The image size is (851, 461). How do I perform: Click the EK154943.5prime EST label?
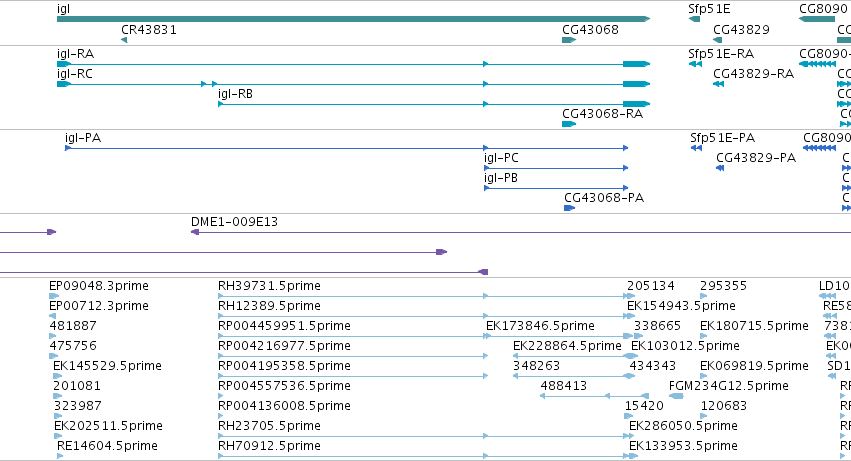681,306
